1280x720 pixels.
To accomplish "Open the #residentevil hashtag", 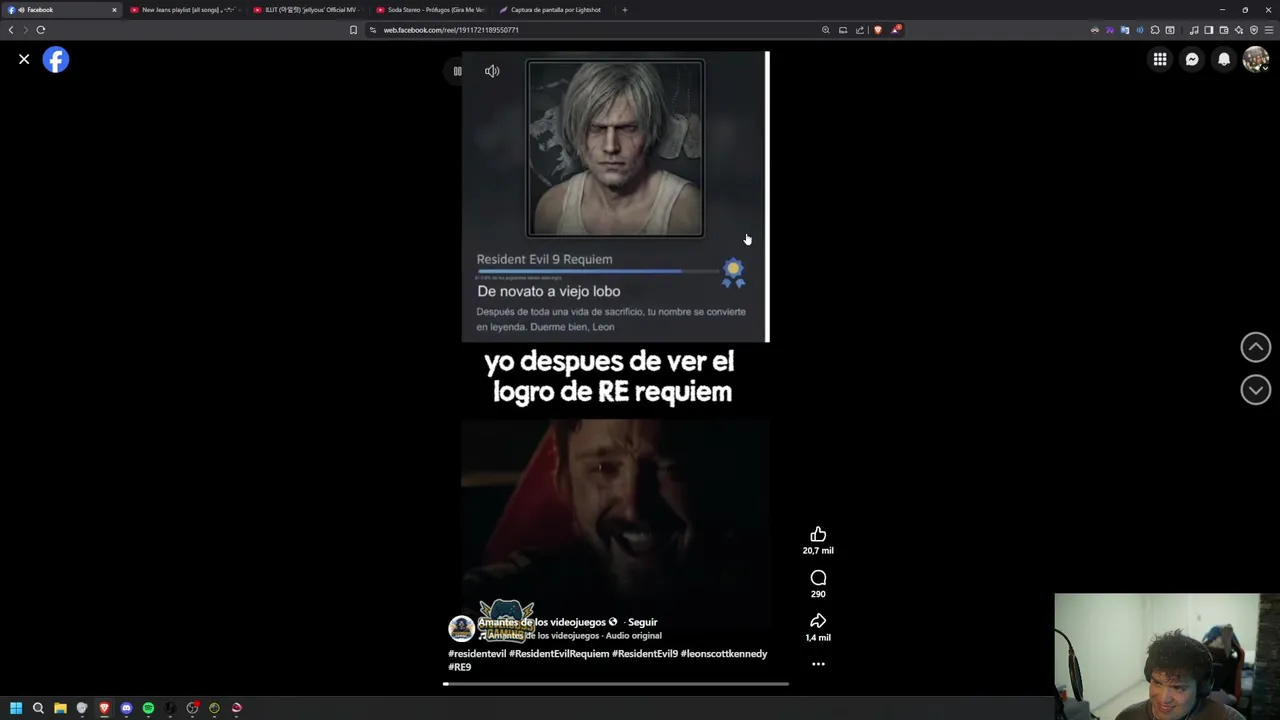I will coord(477,654).
